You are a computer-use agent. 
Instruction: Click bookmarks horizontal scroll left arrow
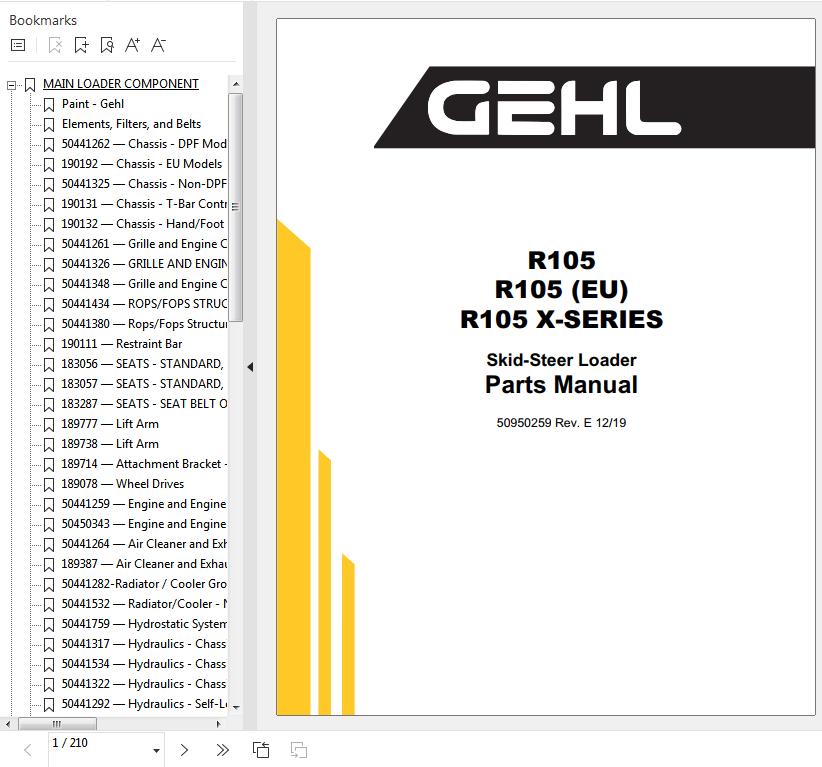8,725
